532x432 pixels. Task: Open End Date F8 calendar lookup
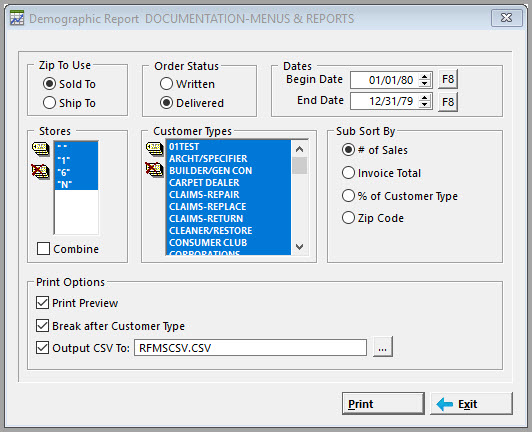[448, 101]
